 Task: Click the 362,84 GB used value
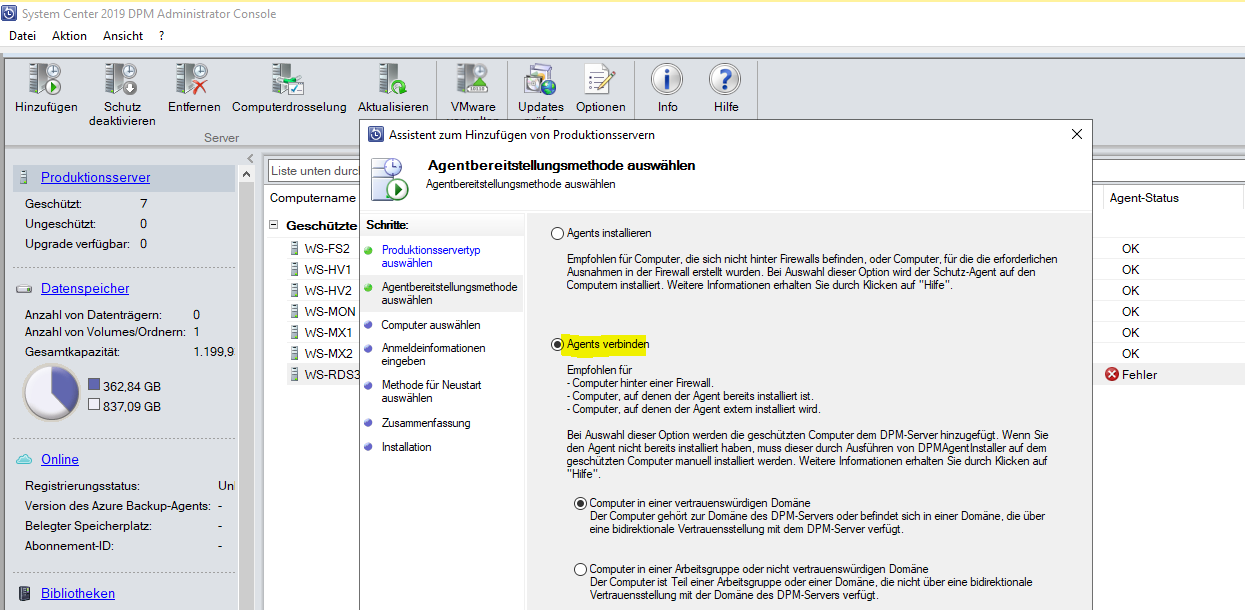tap(132, 386)
